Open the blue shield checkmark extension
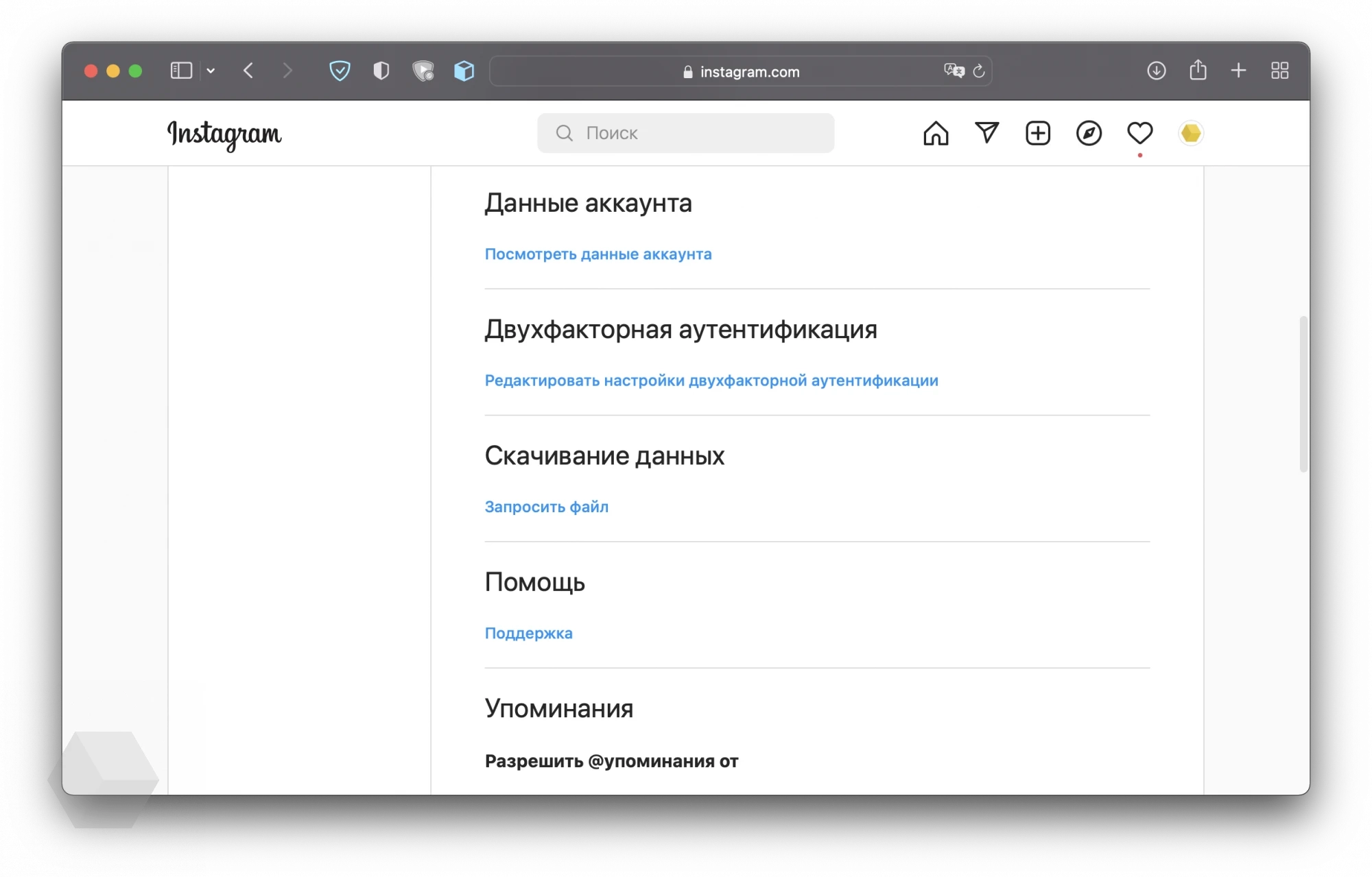This screenshot has width=1372, height=877. pos(340,71)
